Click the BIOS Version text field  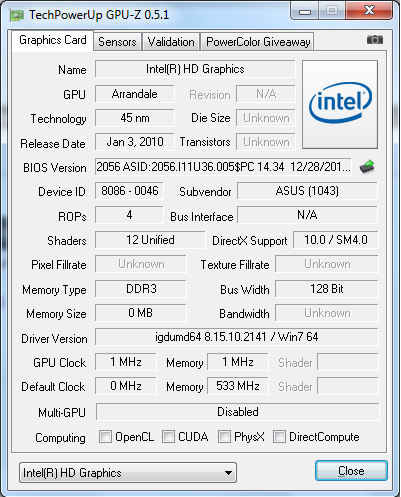pyautogui.click(x=223, y=167)
